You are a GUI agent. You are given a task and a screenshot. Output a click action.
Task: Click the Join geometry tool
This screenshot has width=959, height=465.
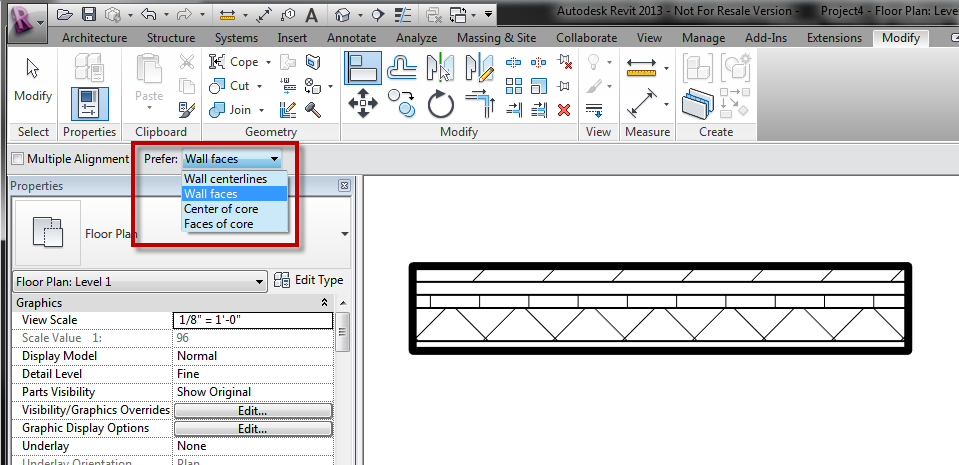230,110
